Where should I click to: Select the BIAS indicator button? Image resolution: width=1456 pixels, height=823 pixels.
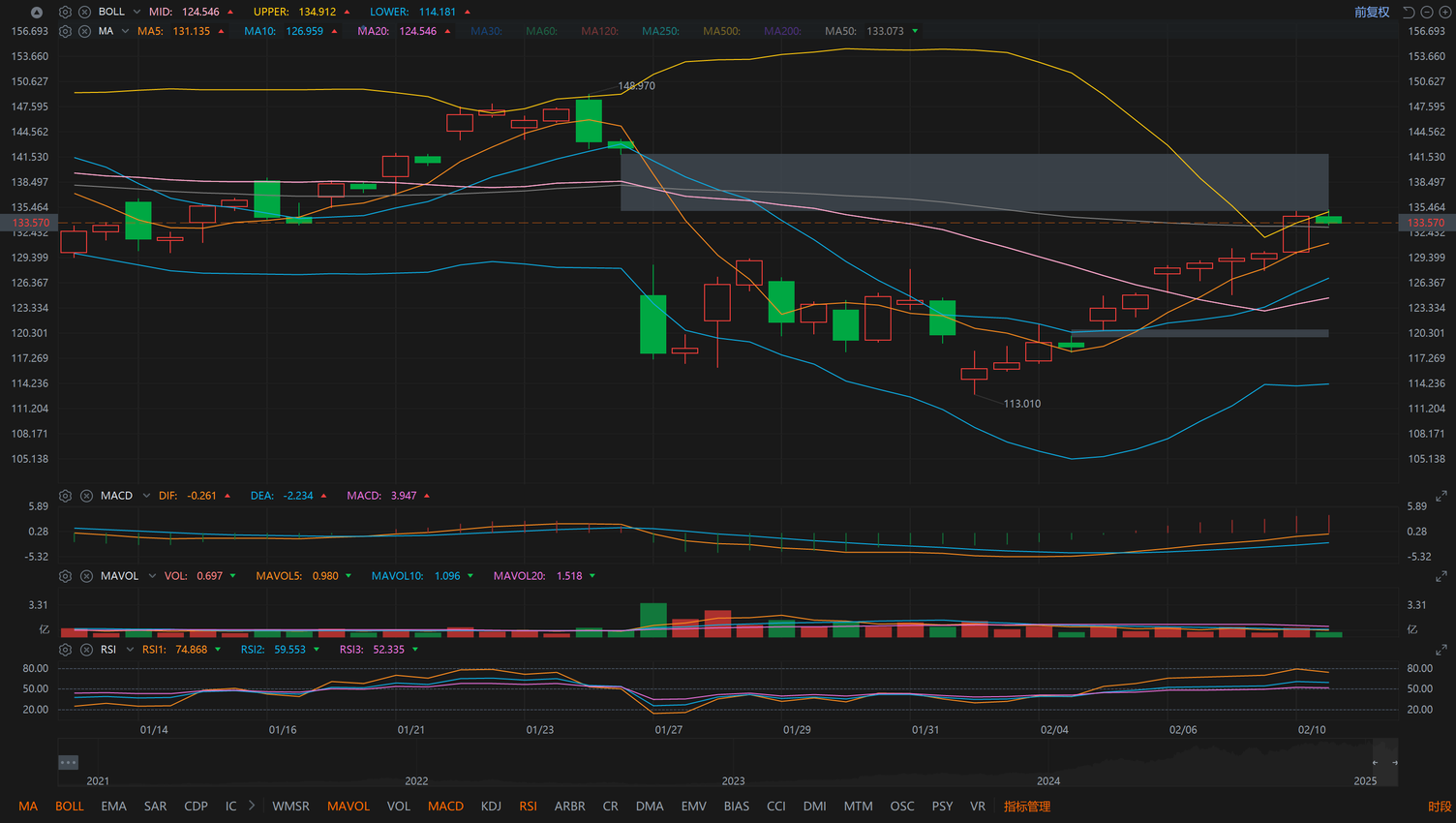(736, 806)
